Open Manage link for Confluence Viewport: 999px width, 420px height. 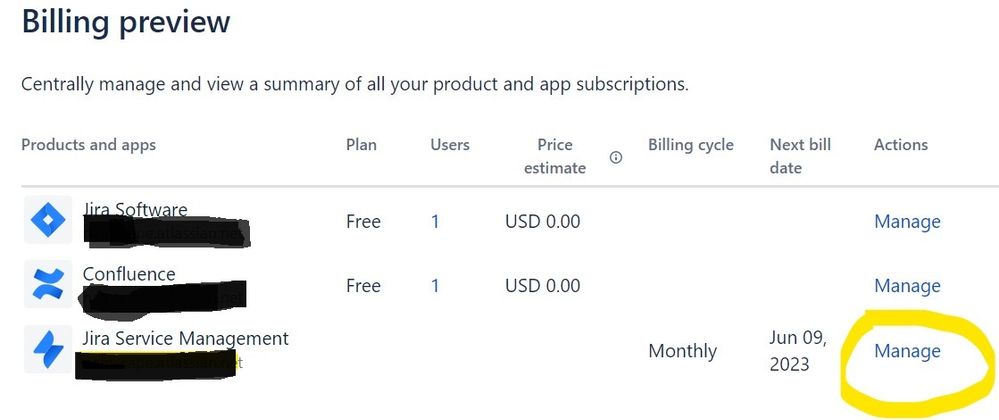click(x=907, y=285)
